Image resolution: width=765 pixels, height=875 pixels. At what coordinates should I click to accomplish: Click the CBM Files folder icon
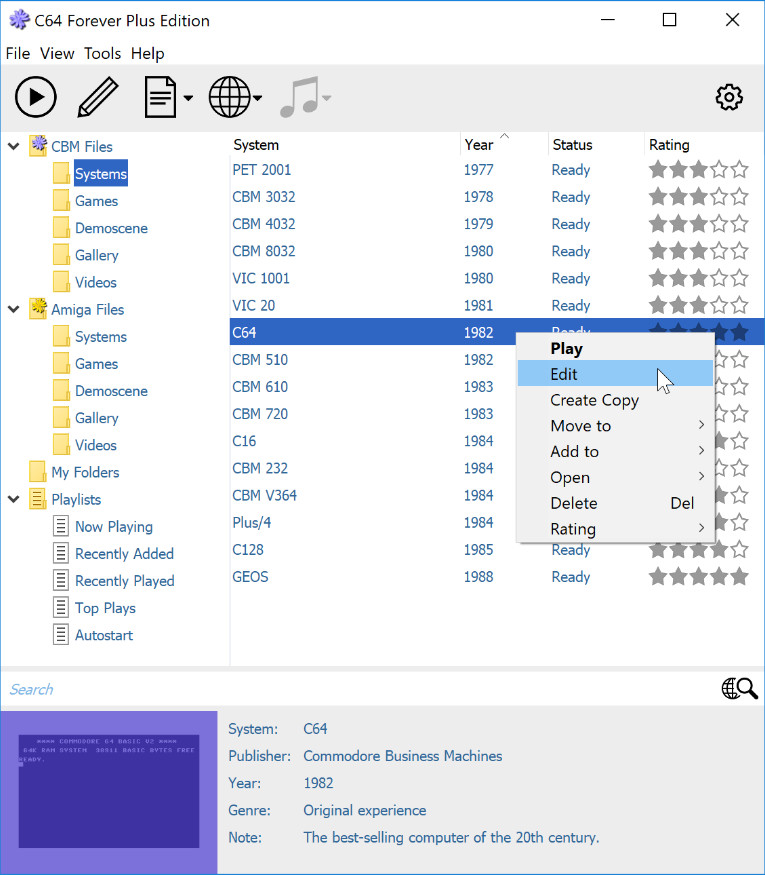pos(38,146)
